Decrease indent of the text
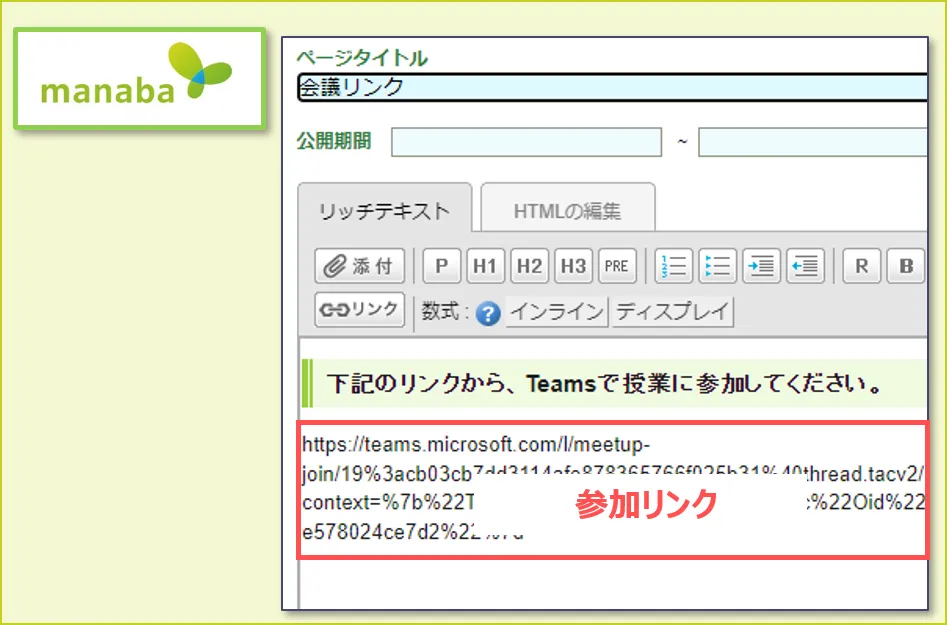This screenshot has height=625, width=947. 805,266
